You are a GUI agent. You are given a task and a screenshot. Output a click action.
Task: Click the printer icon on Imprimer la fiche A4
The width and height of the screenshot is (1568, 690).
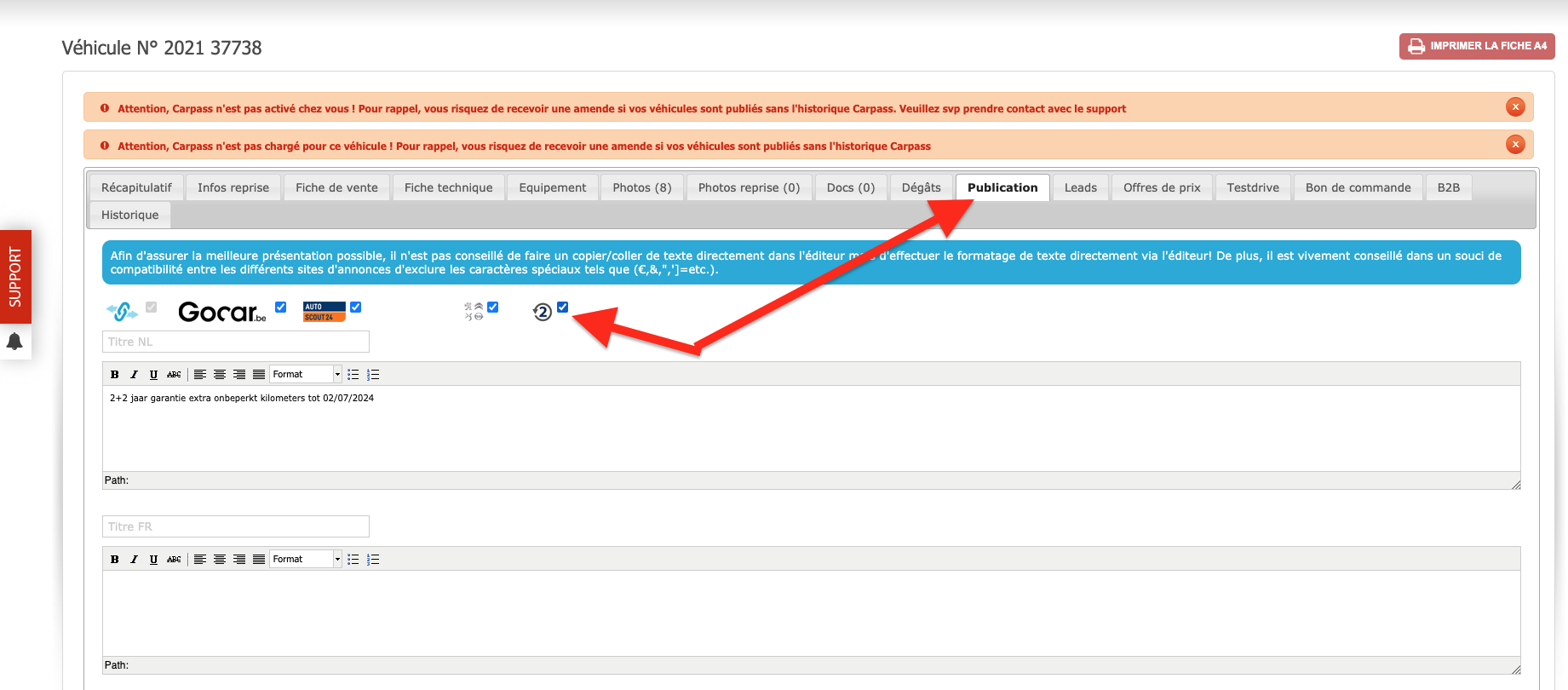1416,46
